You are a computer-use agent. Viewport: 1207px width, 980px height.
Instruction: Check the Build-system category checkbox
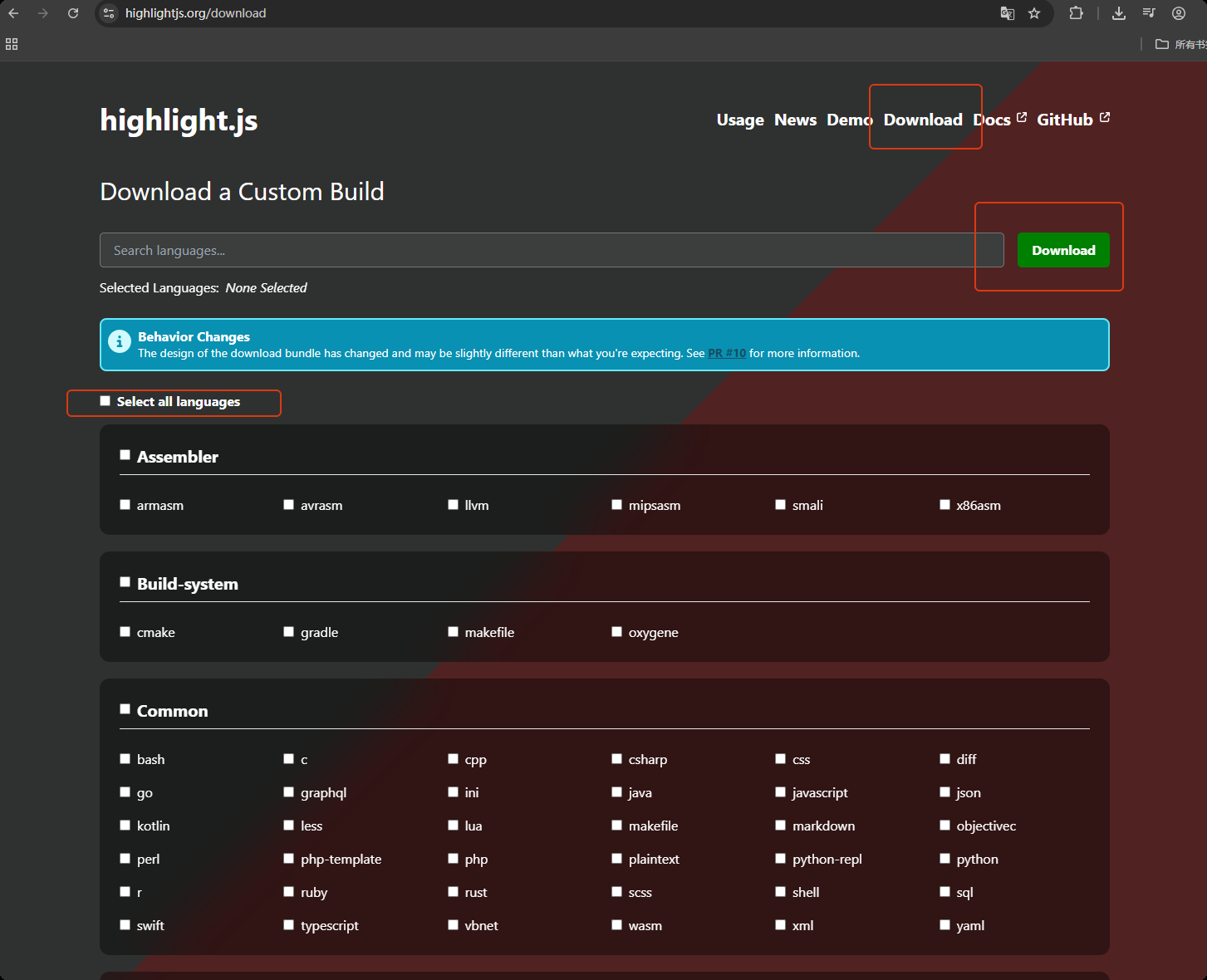point(125,582)
